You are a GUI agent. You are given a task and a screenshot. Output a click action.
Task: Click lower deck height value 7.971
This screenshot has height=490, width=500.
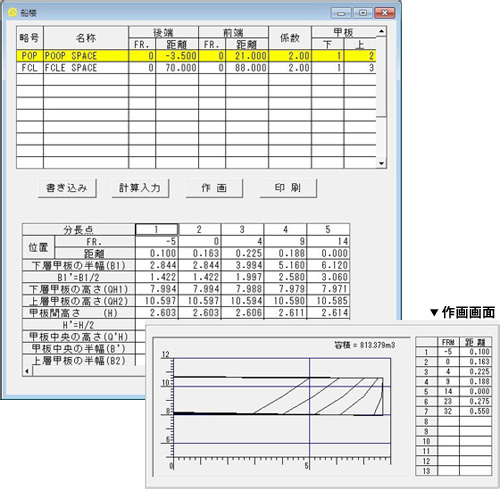[x=328, y=289]
